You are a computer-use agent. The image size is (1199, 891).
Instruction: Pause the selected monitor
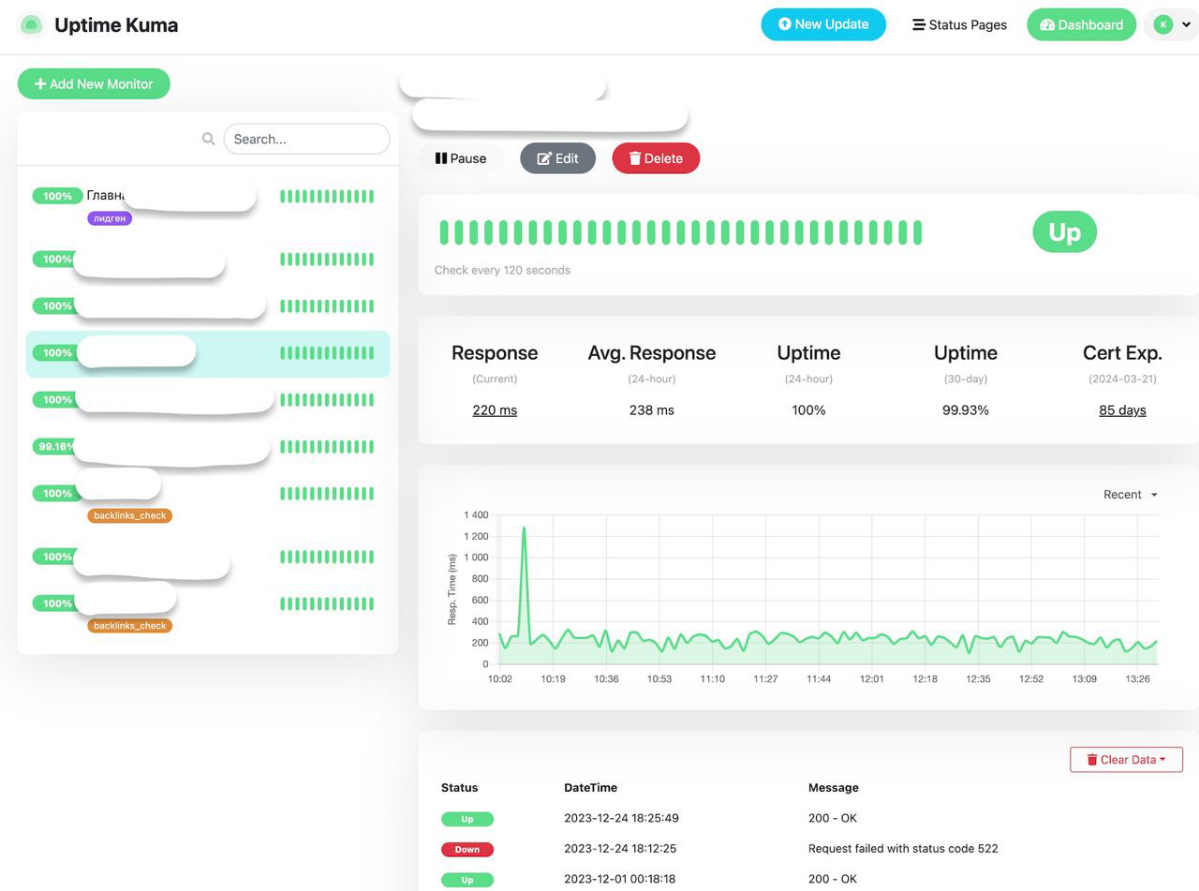(x=460, y=158)
